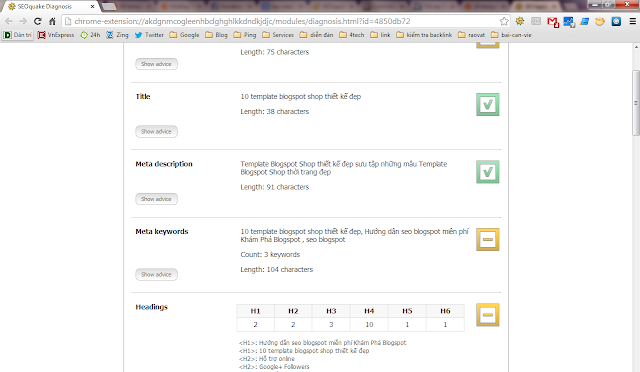Click the dark blue square extension icon
The image size is (640, 372).
pyautogui.click(x=616, y=21)
